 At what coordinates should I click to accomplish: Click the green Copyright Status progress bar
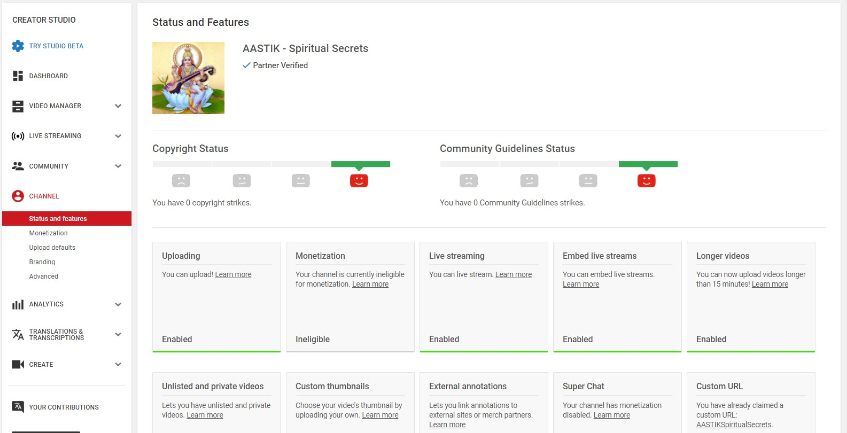[x=360, y=164]
